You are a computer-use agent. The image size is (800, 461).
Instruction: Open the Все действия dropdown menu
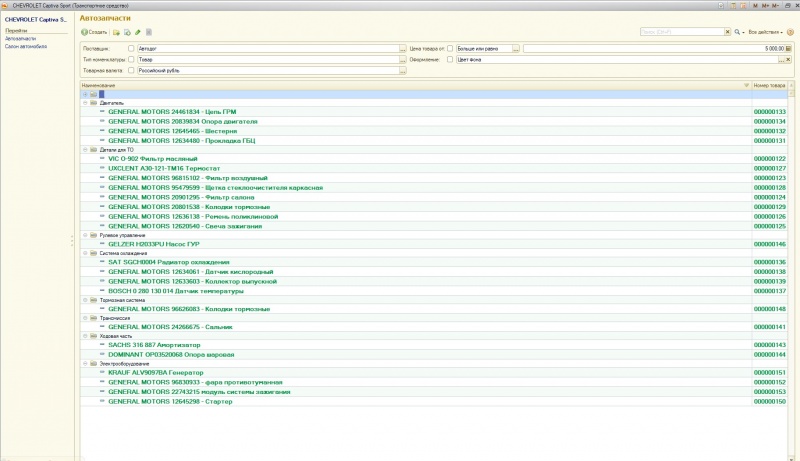coord(765,32)
